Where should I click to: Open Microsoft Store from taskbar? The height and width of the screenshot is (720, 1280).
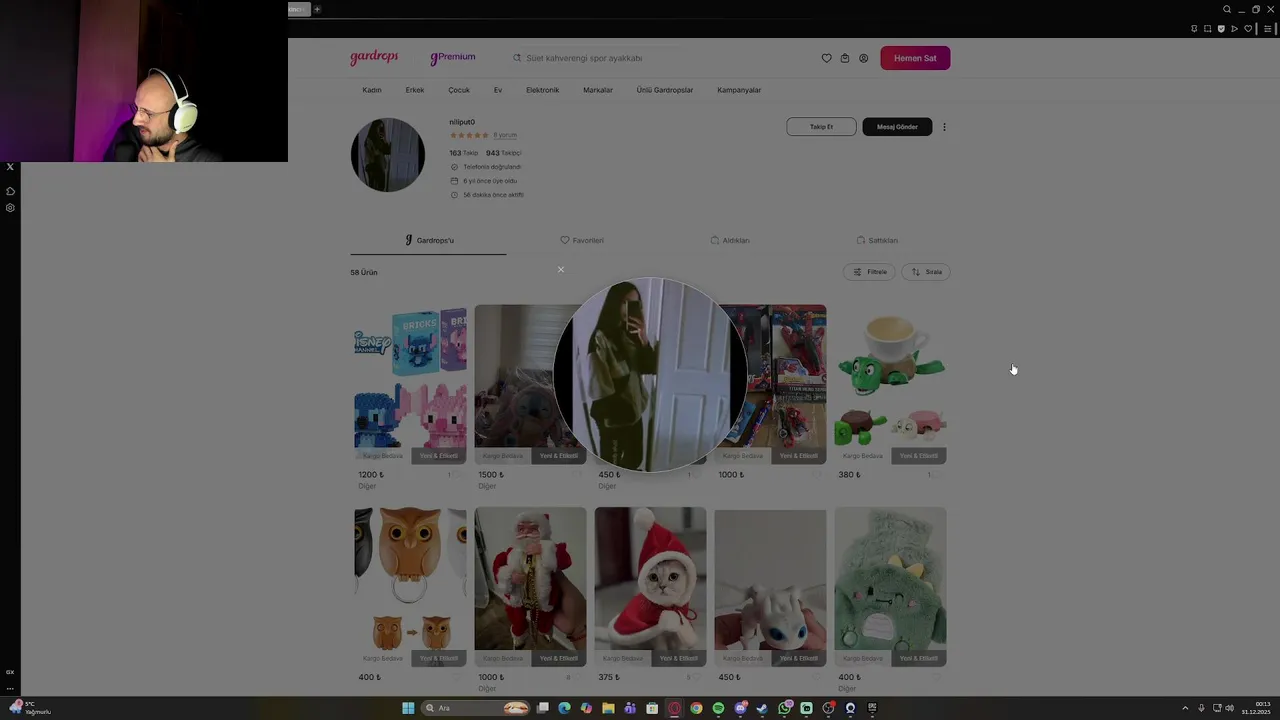pos(652,708)
